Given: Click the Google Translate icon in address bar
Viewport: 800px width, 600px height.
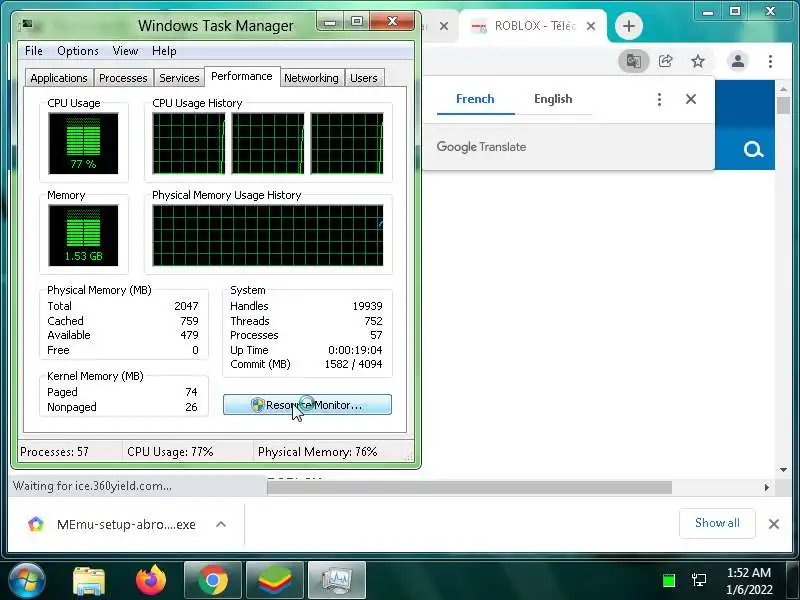Looking at the screenshot, I should 634,61.
